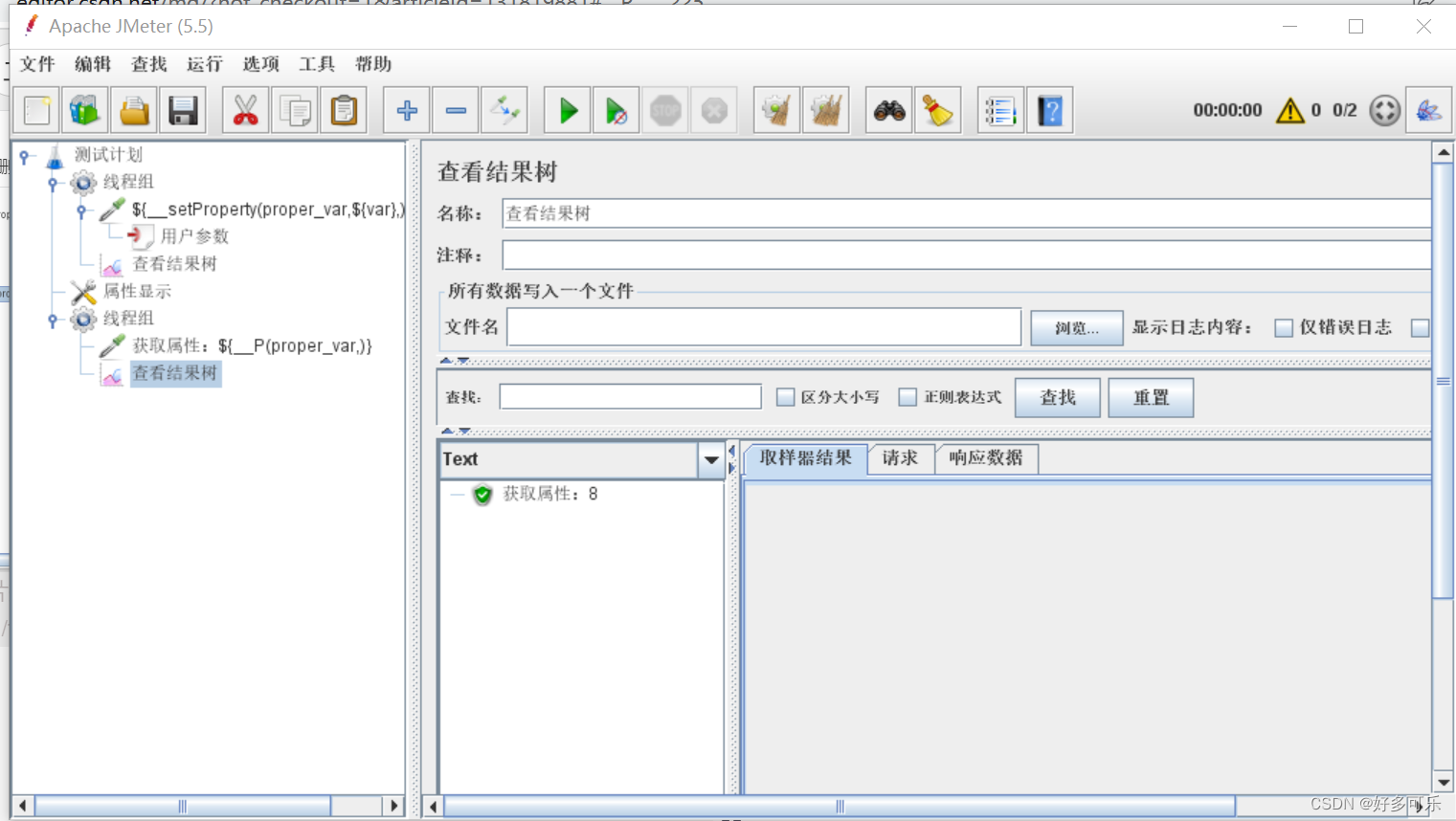Click the Clear results broom icon

pos(777,111)
